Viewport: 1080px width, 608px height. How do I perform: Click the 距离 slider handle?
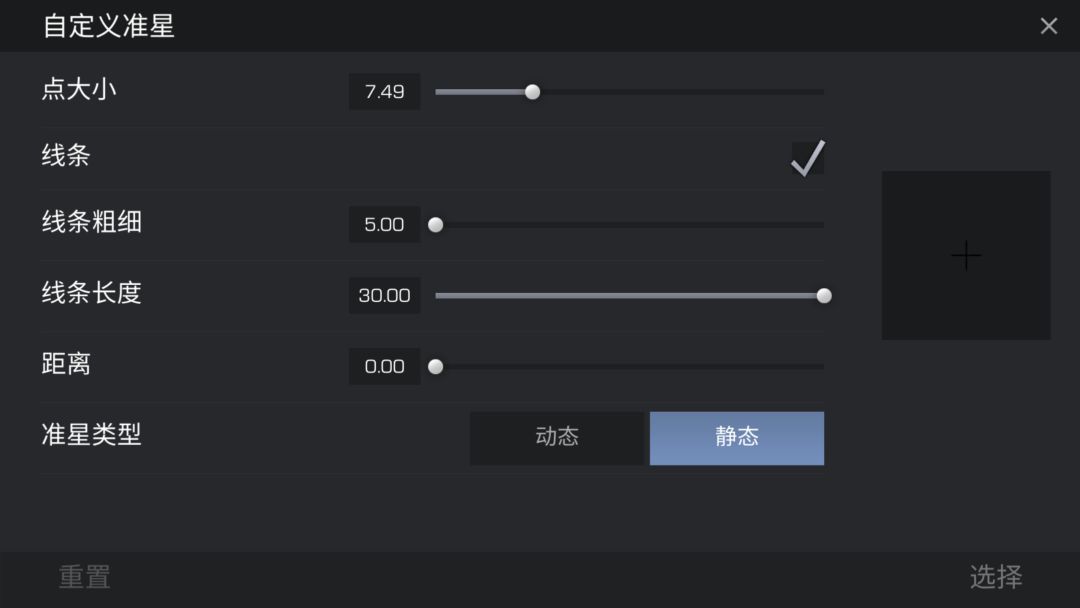tap(435, 366)
